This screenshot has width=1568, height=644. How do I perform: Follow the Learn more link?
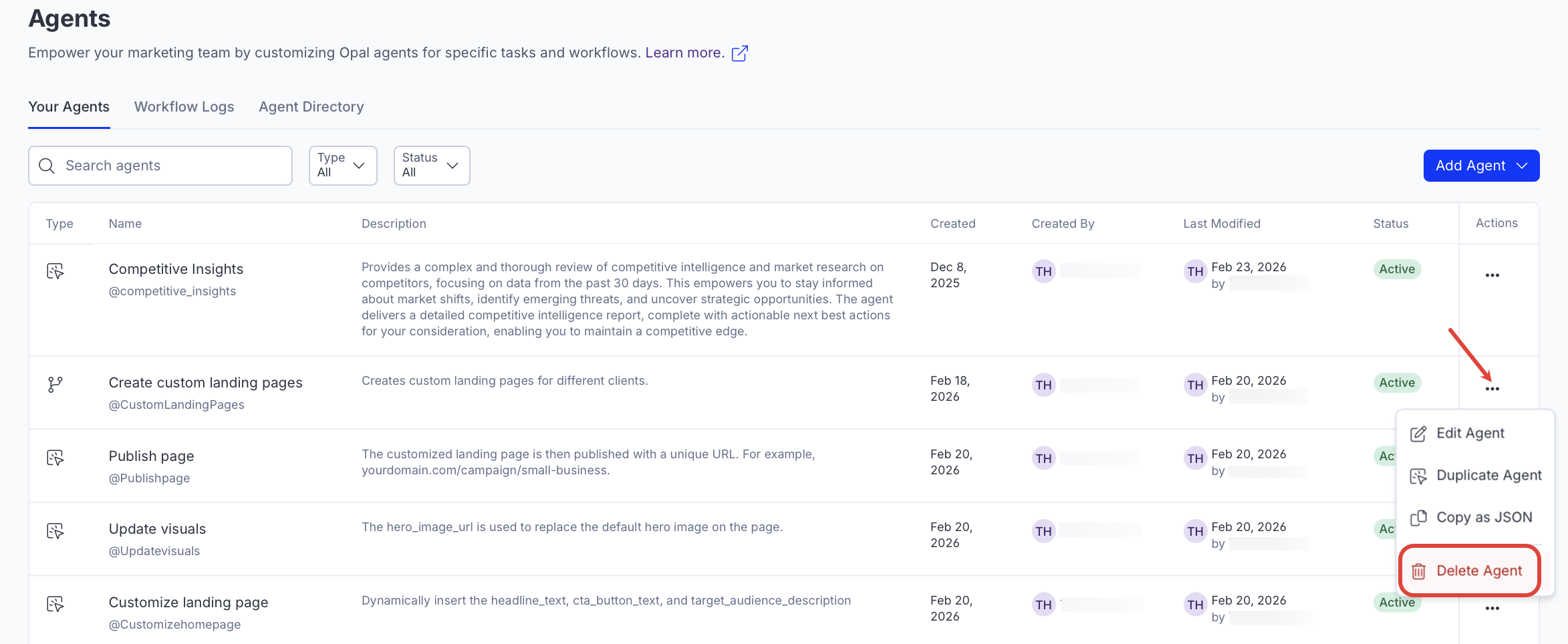tap(684, 53)
